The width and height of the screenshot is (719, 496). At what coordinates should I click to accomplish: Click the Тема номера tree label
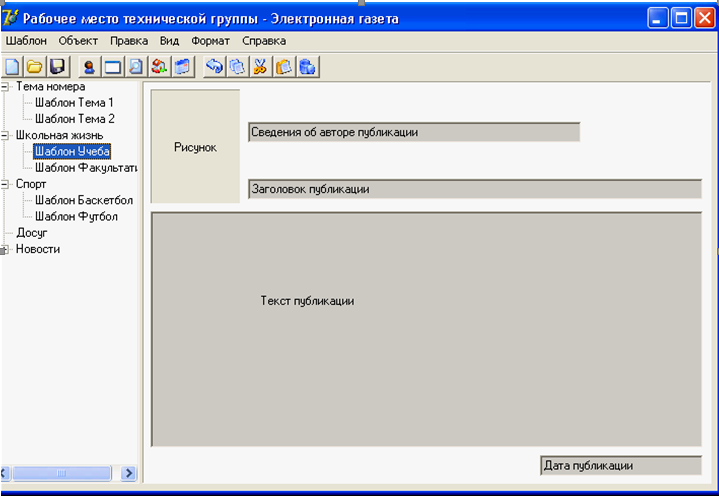pos(50,86)
